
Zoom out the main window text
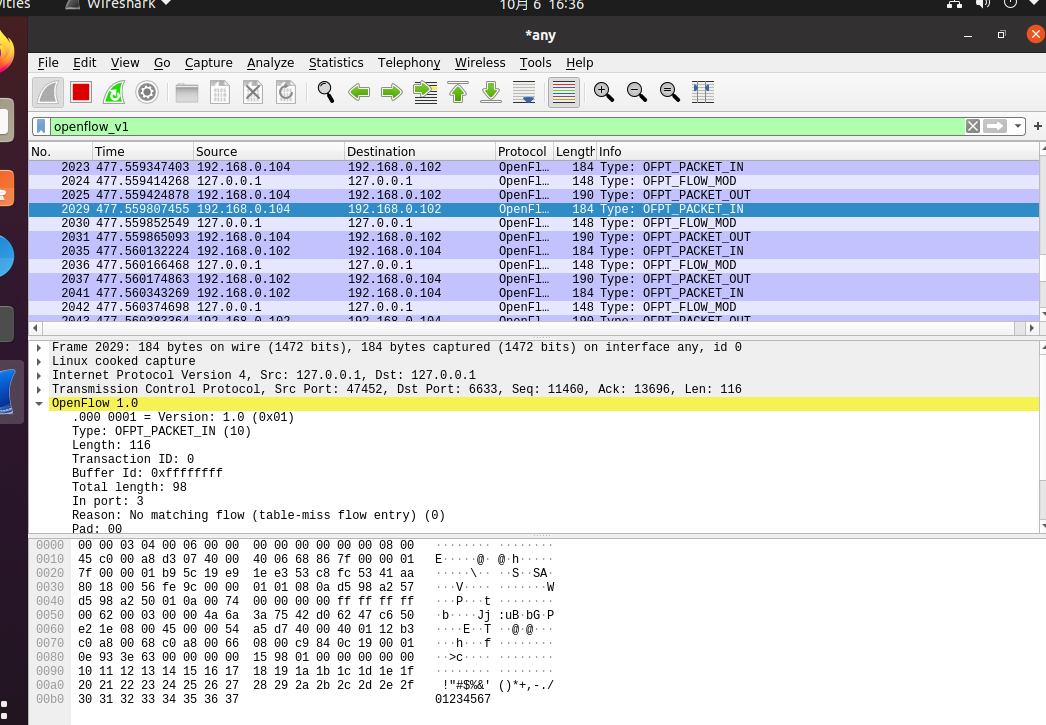click(x=636, y=92)
